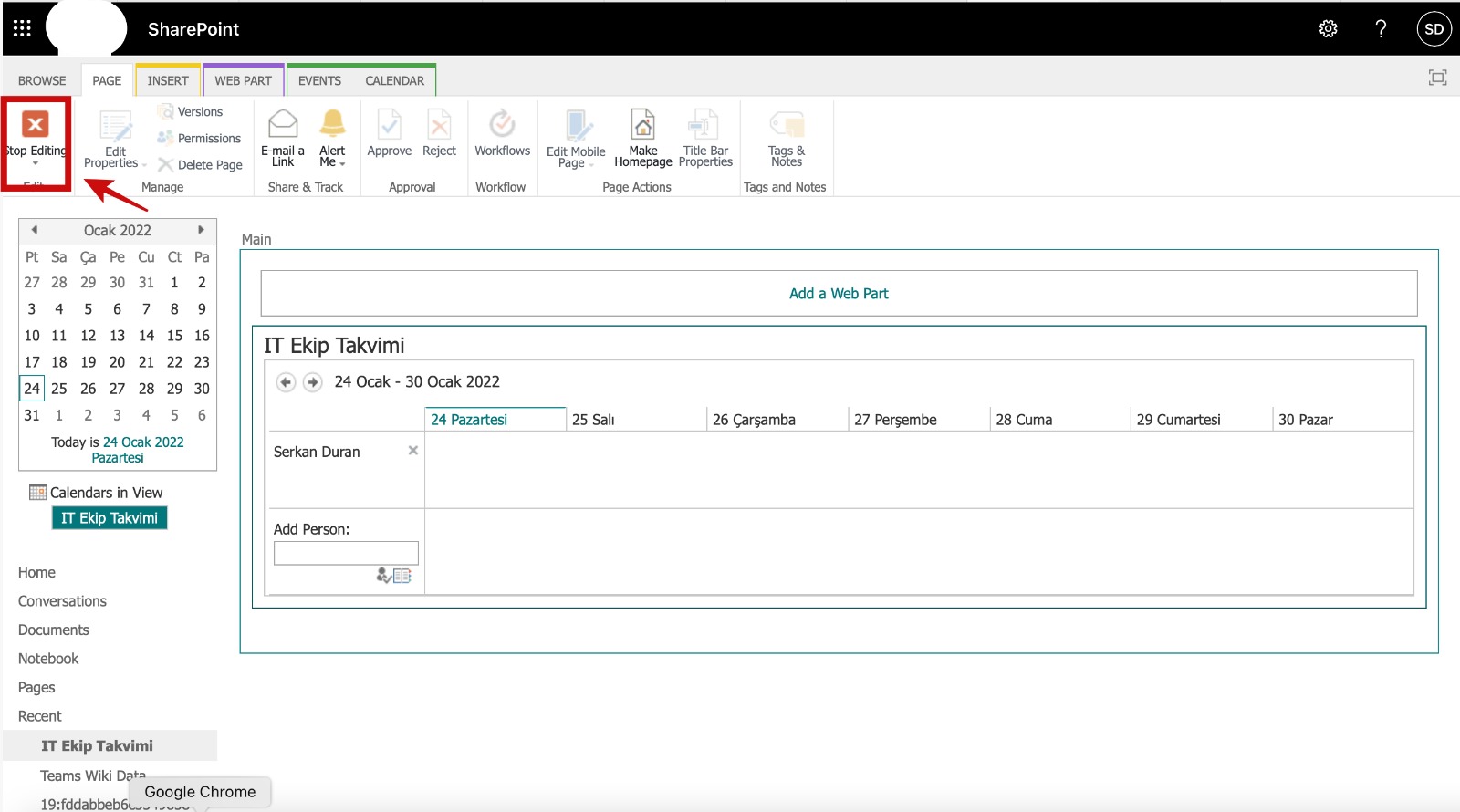Click the address book browse icon
Viewport: 1460px width, 812px height.
[x=402, y=576]
